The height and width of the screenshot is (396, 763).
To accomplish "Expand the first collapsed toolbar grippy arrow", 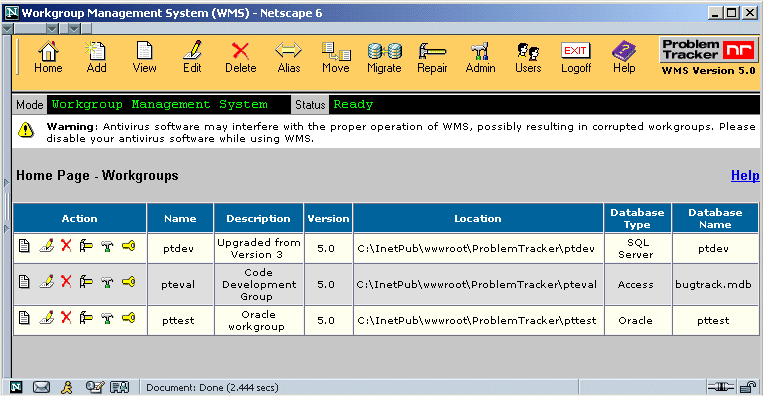I will point(52,29).
